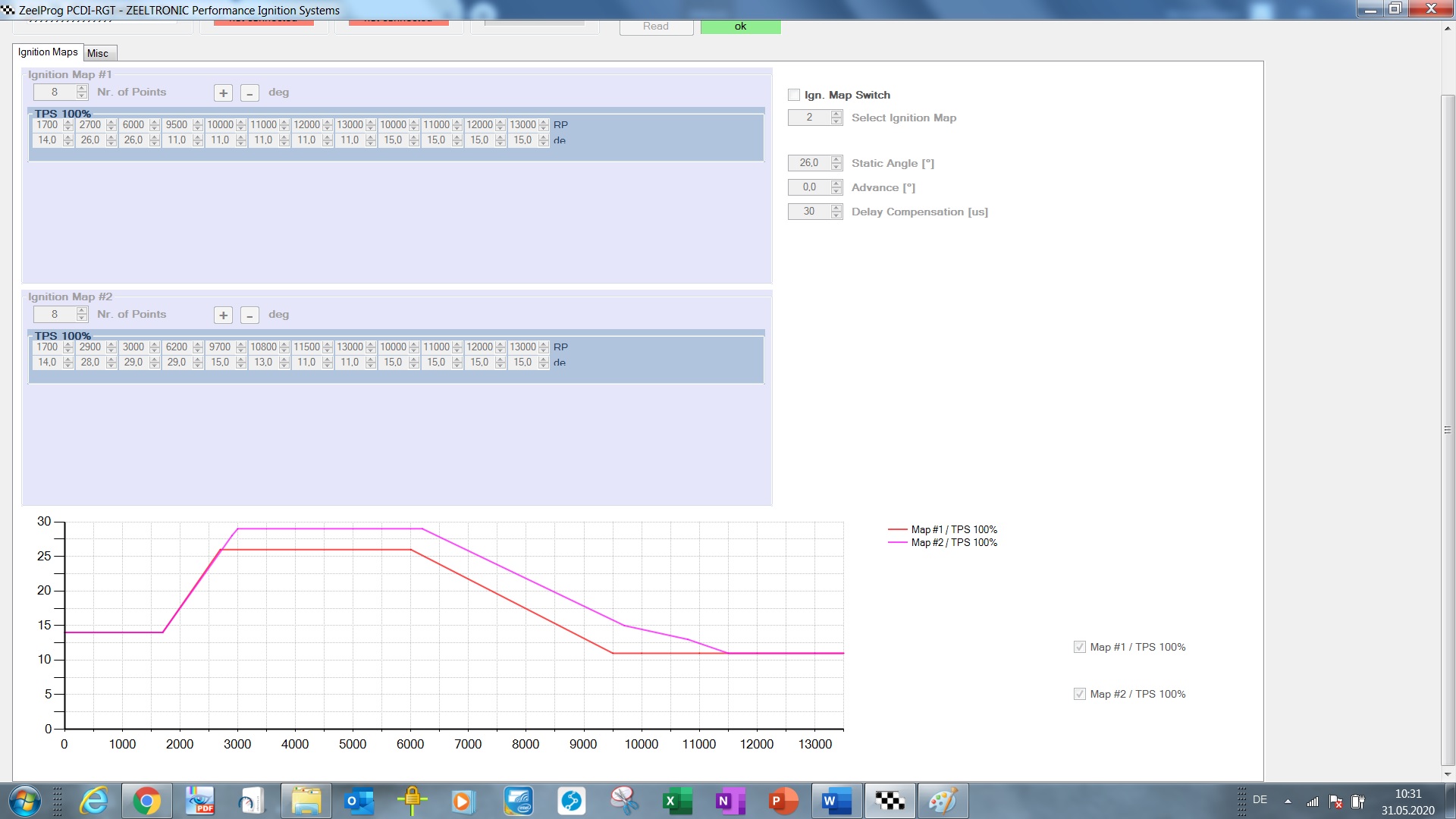Image resolution: width=1456 pixels, height=819 pixels.
Task: Click Delay Compensation spinner arrows
Action: point(836,212)
